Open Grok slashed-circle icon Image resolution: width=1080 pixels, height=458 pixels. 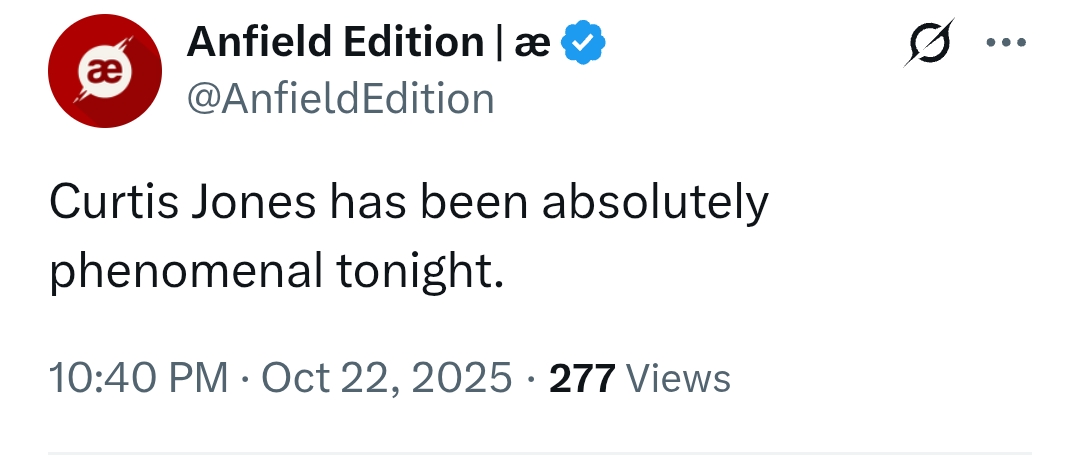pos(929,43)
